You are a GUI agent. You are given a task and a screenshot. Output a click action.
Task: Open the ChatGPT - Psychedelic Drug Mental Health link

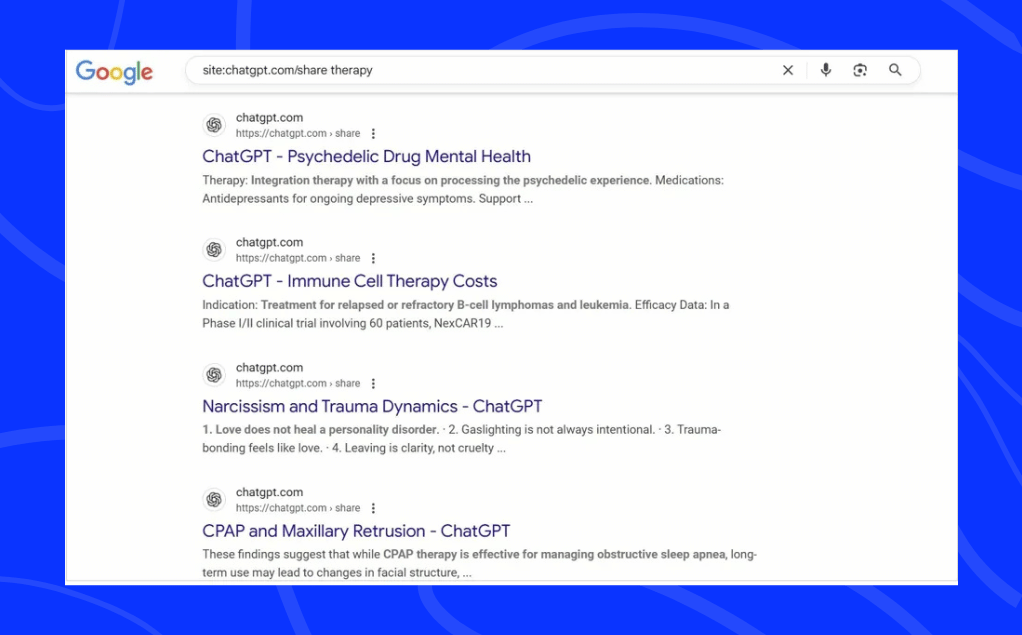click(x=366, y=156)
